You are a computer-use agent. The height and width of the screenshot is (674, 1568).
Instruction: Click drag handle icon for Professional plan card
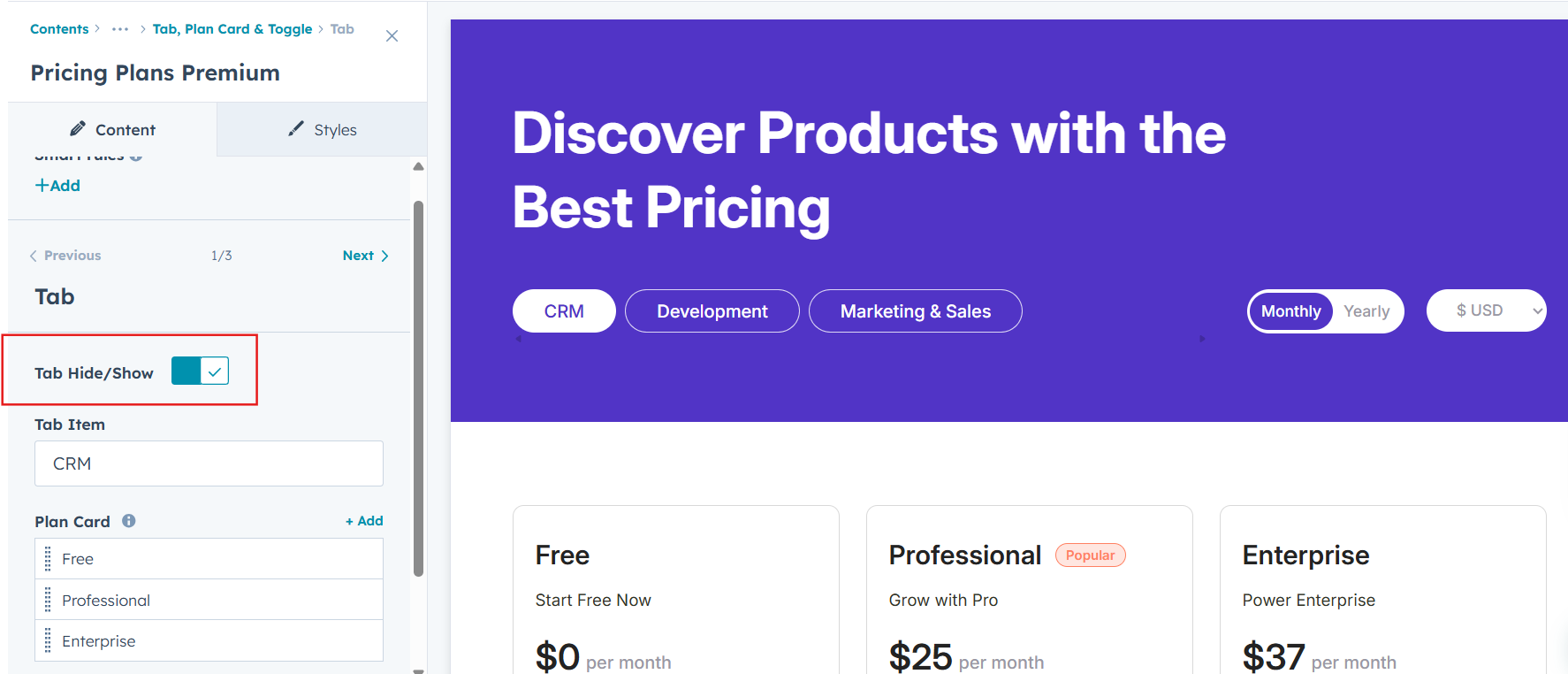(x=48, y=601)
